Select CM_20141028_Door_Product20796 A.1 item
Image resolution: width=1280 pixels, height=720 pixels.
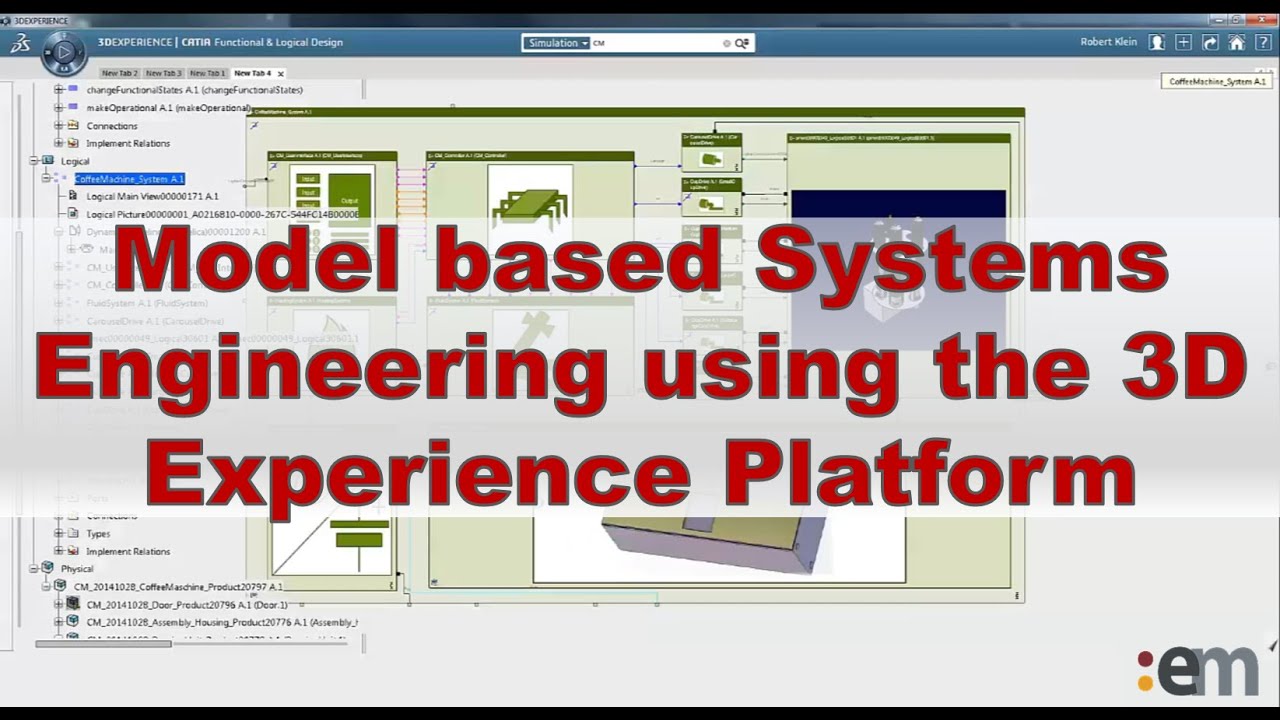187,605
